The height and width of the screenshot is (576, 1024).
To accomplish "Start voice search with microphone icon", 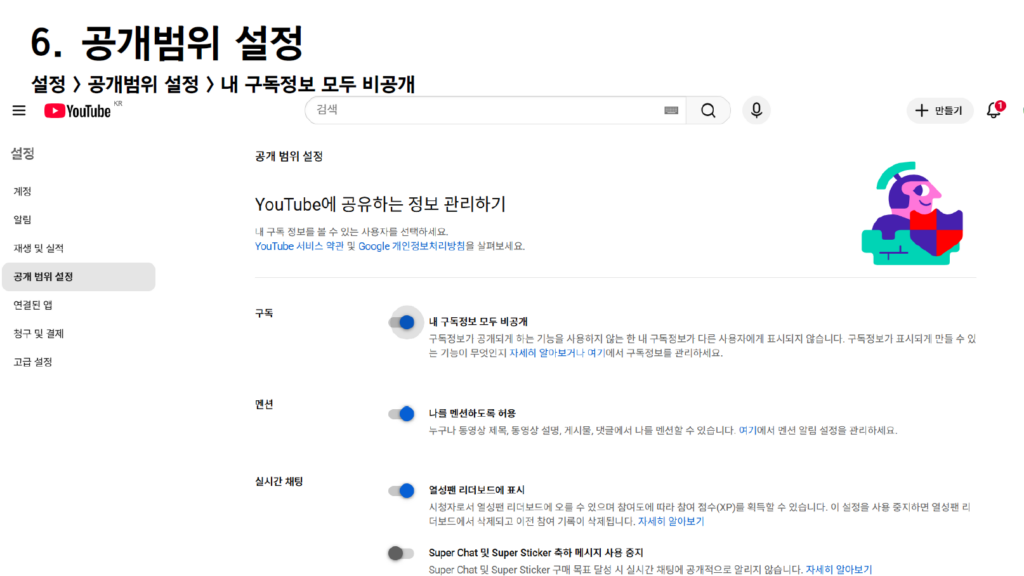I will 756,110.
